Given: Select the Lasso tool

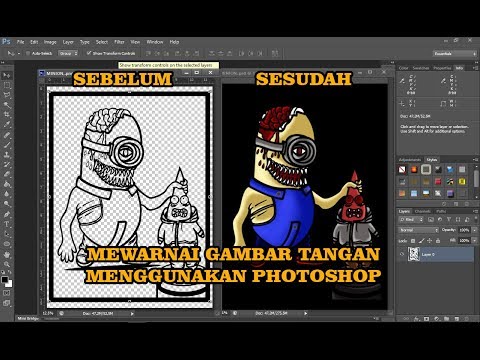Looking at the screenshot, I should [6, 95].
